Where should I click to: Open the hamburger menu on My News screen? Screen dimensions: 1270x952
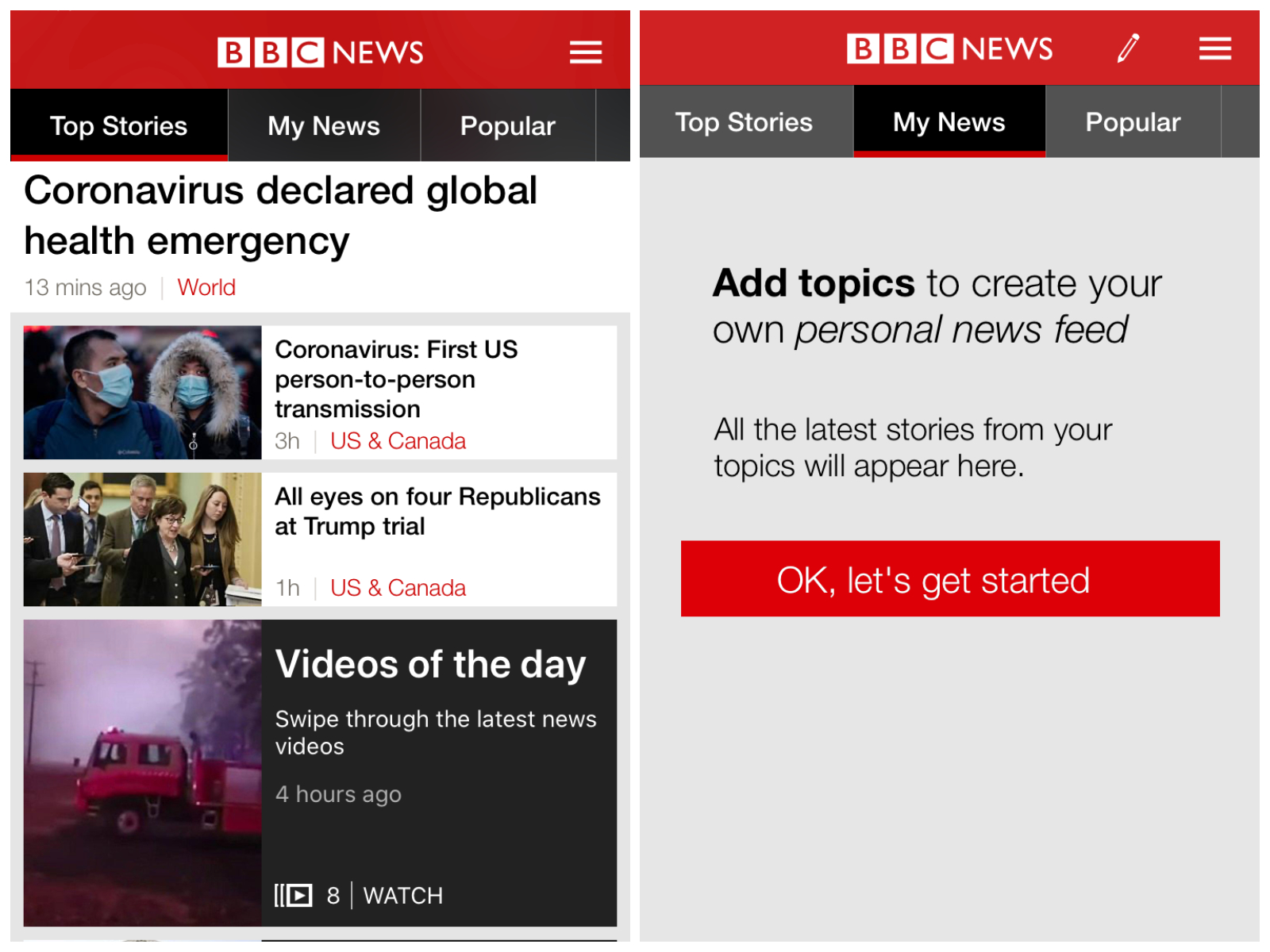(x=1214, y=49)
